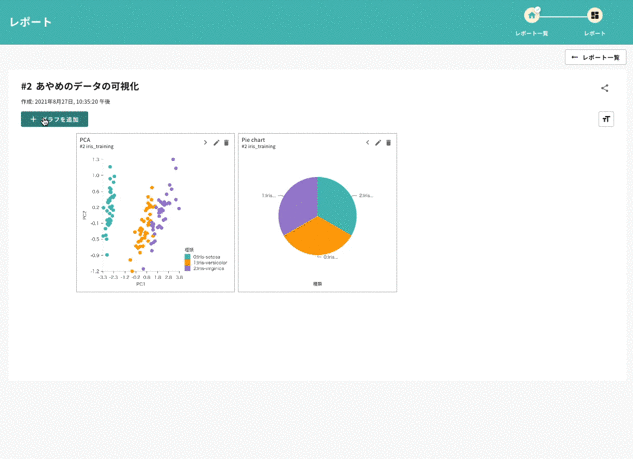Image resolution: width=633 pixels, height=459 pixels.
Task: Go back via the レポート一覧 button
Action: pos(595,58)
